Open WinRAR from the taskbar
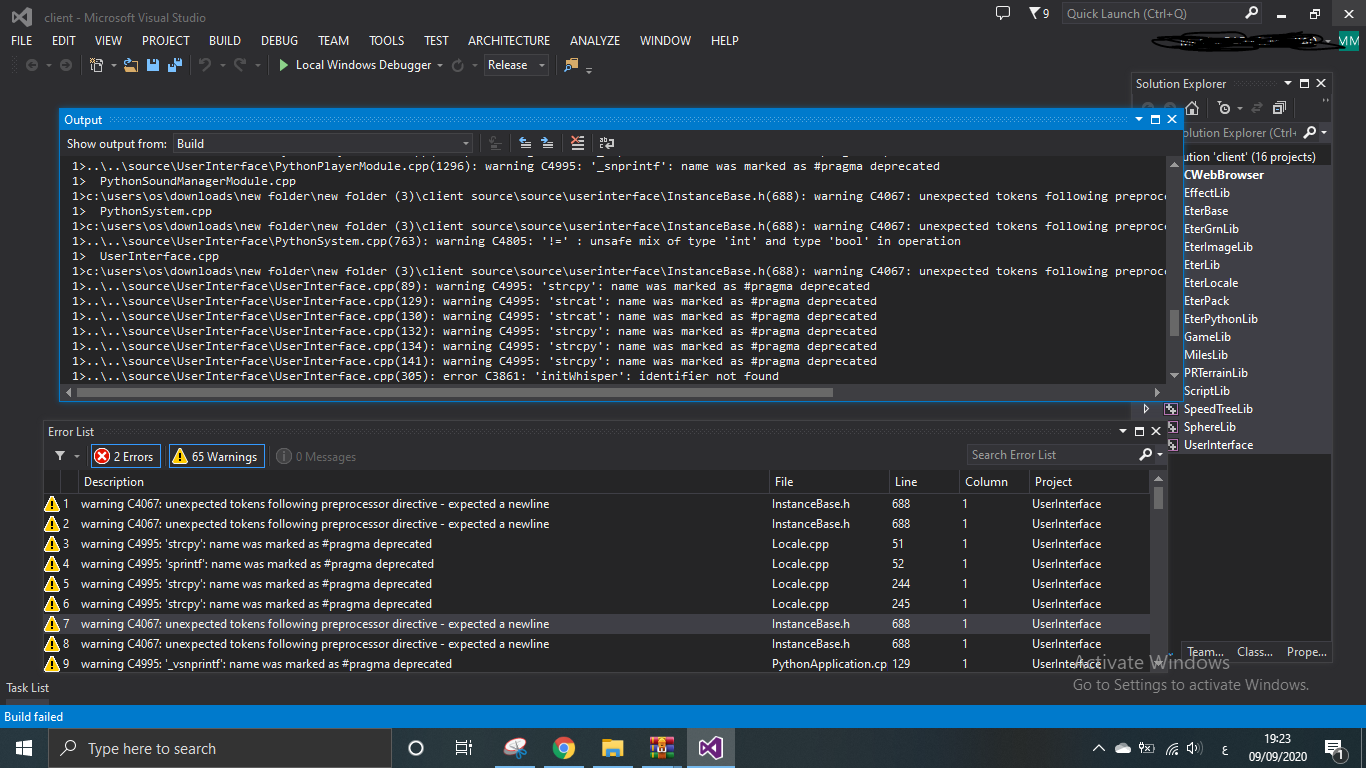Viewport: 1366px width, 768px height. coord(662,748)
